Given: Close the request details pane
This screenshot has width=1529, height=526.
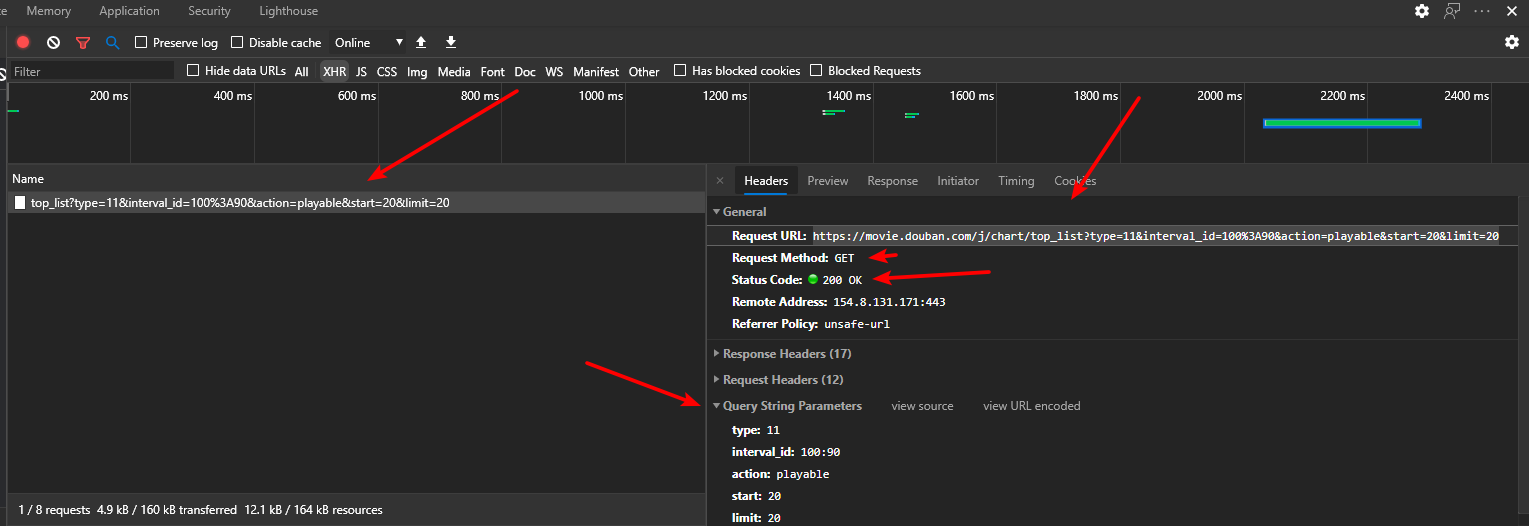Looking at the screenshot, I should (x=720, y=181).
